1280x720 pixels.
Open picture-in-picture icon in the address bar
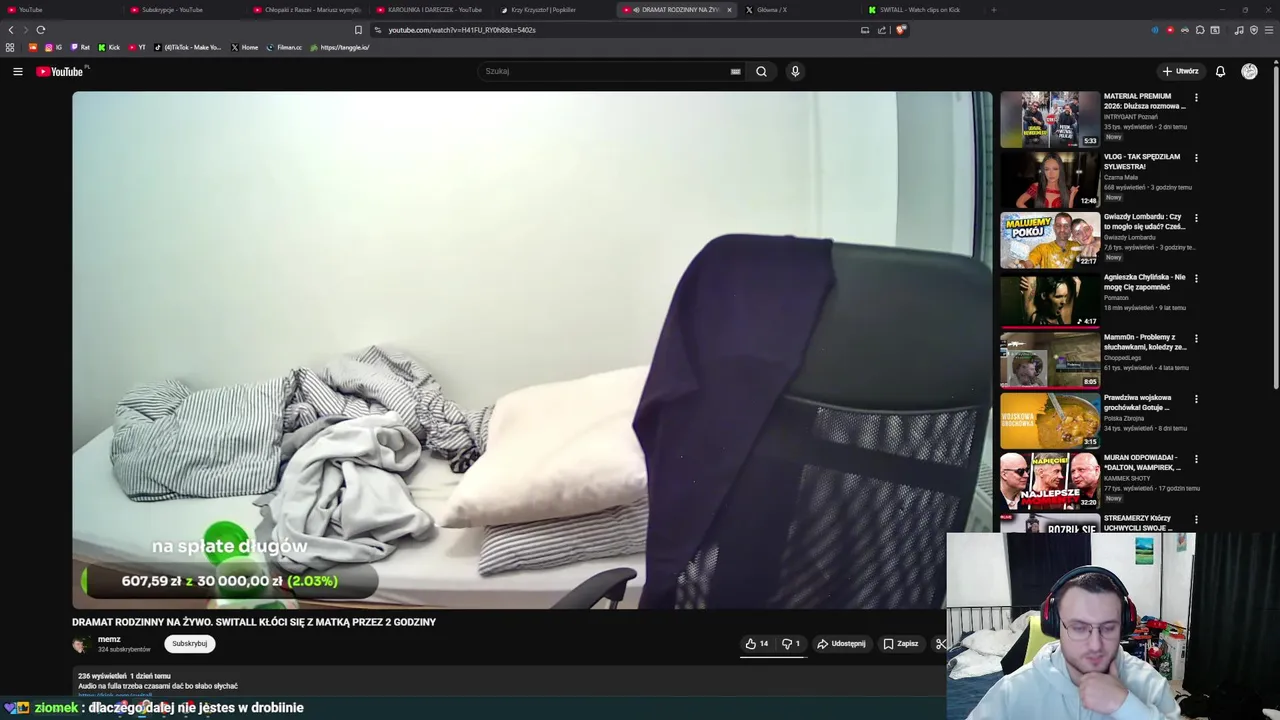pos(865,30)
